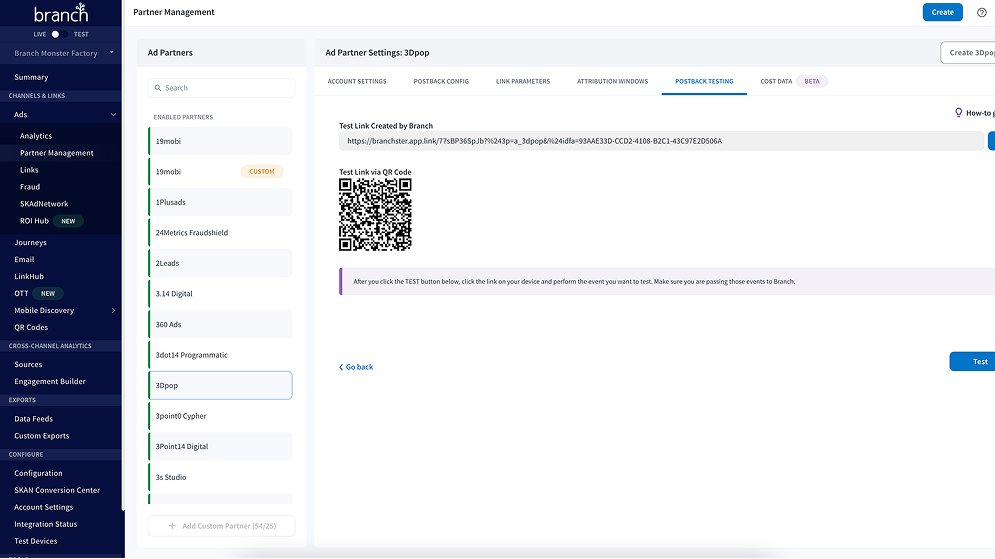Open the Fraud page
The height and width of the screenshot is (559, 995).
(x=30, y=187)
